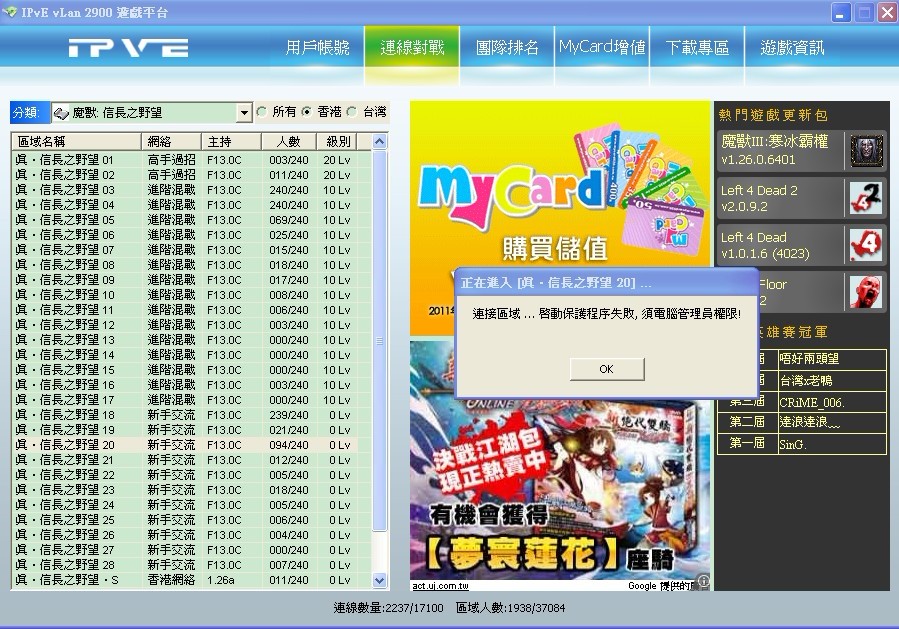Select the 香港 region radio button

pos(307,112)
